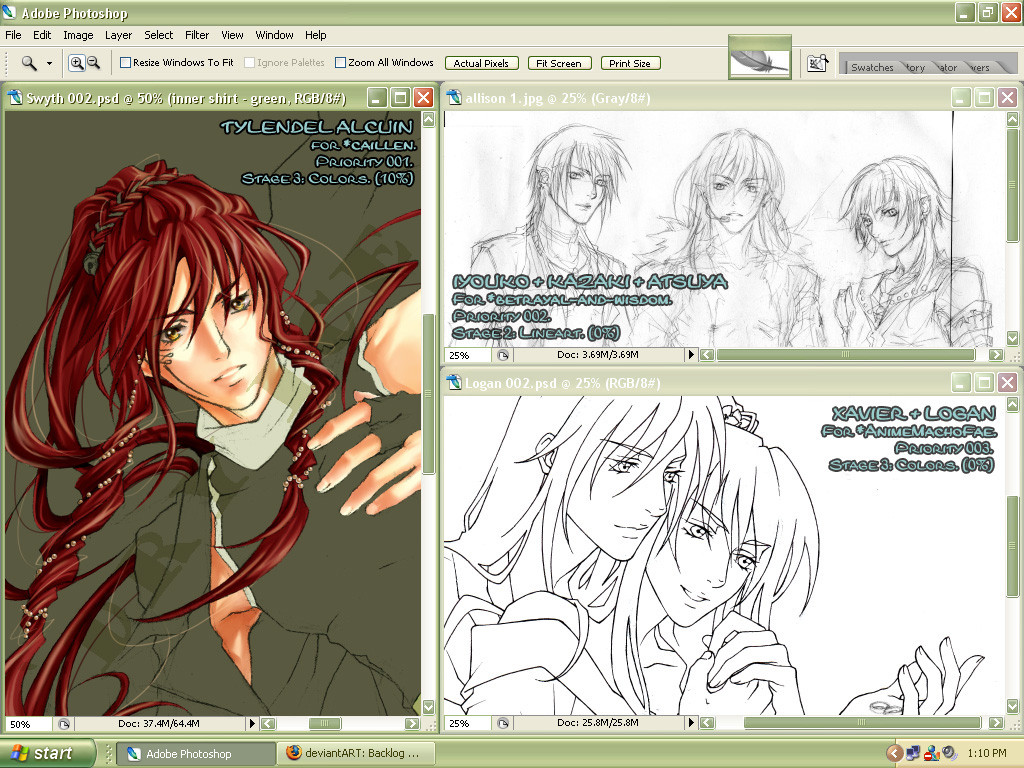This screenshot has width=1024, height=768.
Task: Click scroll-up arrow in allison window
Action: (1013, 120)
